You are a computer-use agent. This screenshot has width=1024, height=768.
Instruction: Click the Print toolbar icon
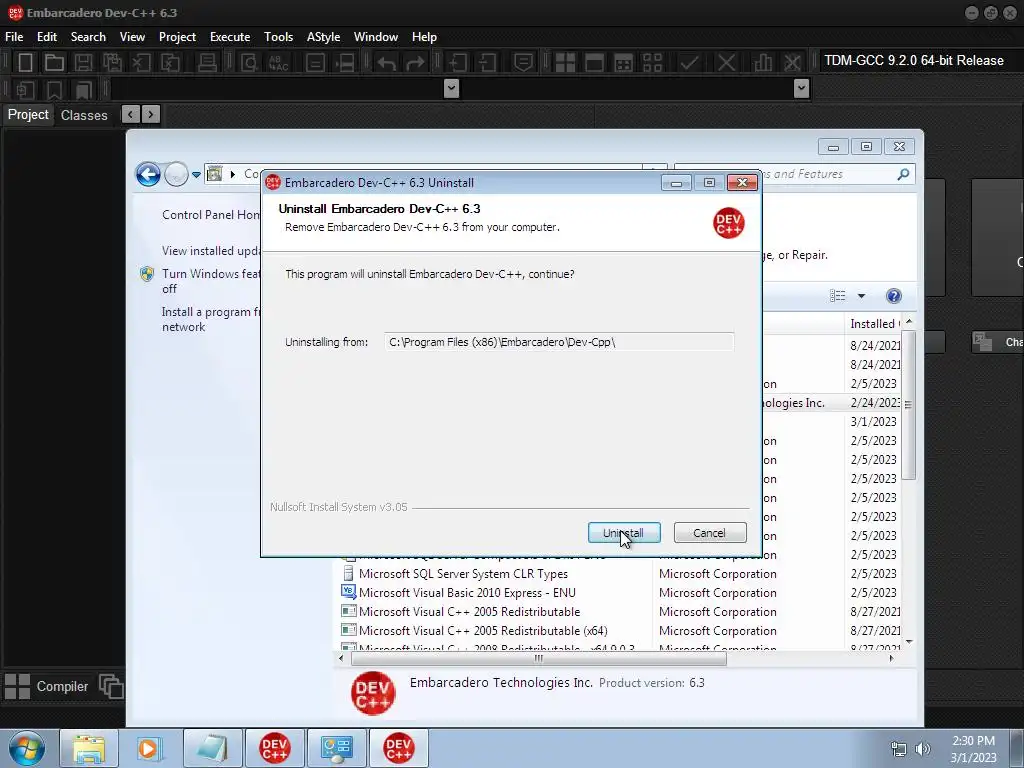pyautogui.click(x=207, y=63)
